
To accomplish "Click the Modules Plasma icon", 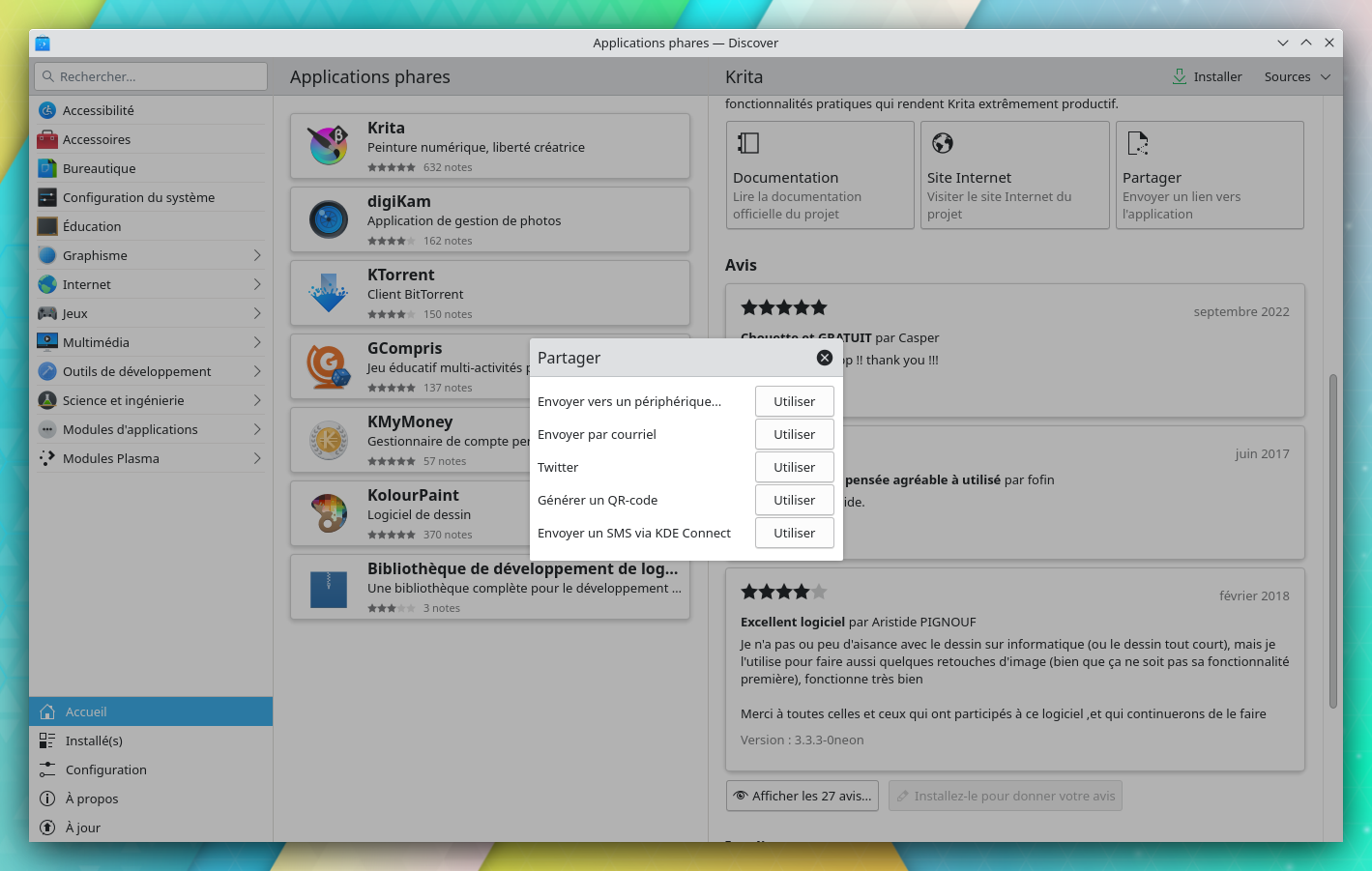I will click(47, 458).
